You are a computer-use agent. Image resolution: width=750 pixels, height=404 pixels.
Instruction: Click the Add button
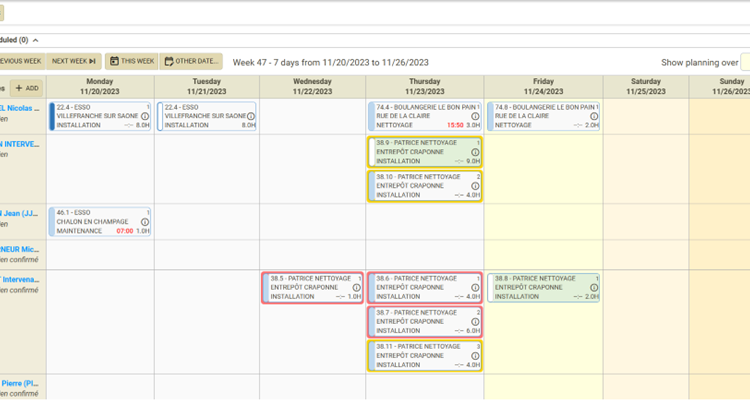(26, 88)
